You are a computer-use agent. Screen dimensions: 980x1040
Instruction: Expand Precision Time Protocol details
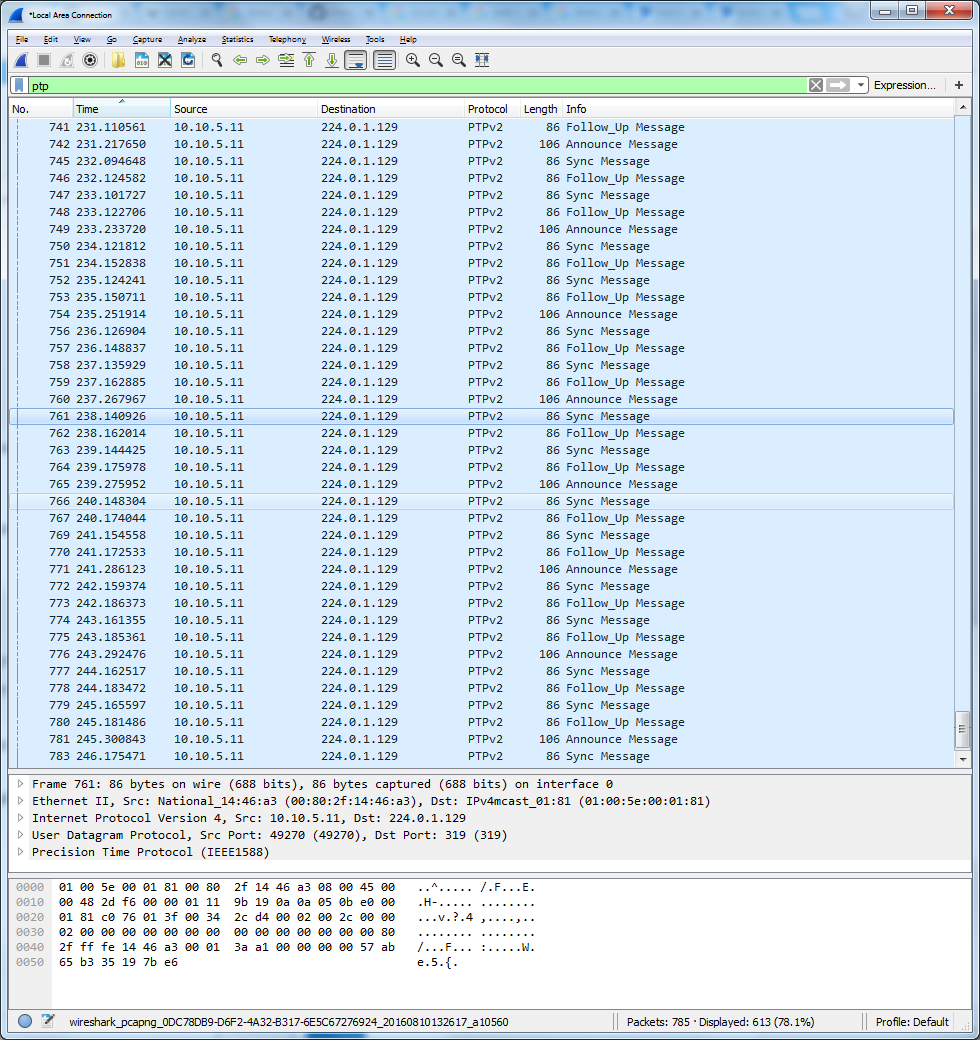click(21, 852)
